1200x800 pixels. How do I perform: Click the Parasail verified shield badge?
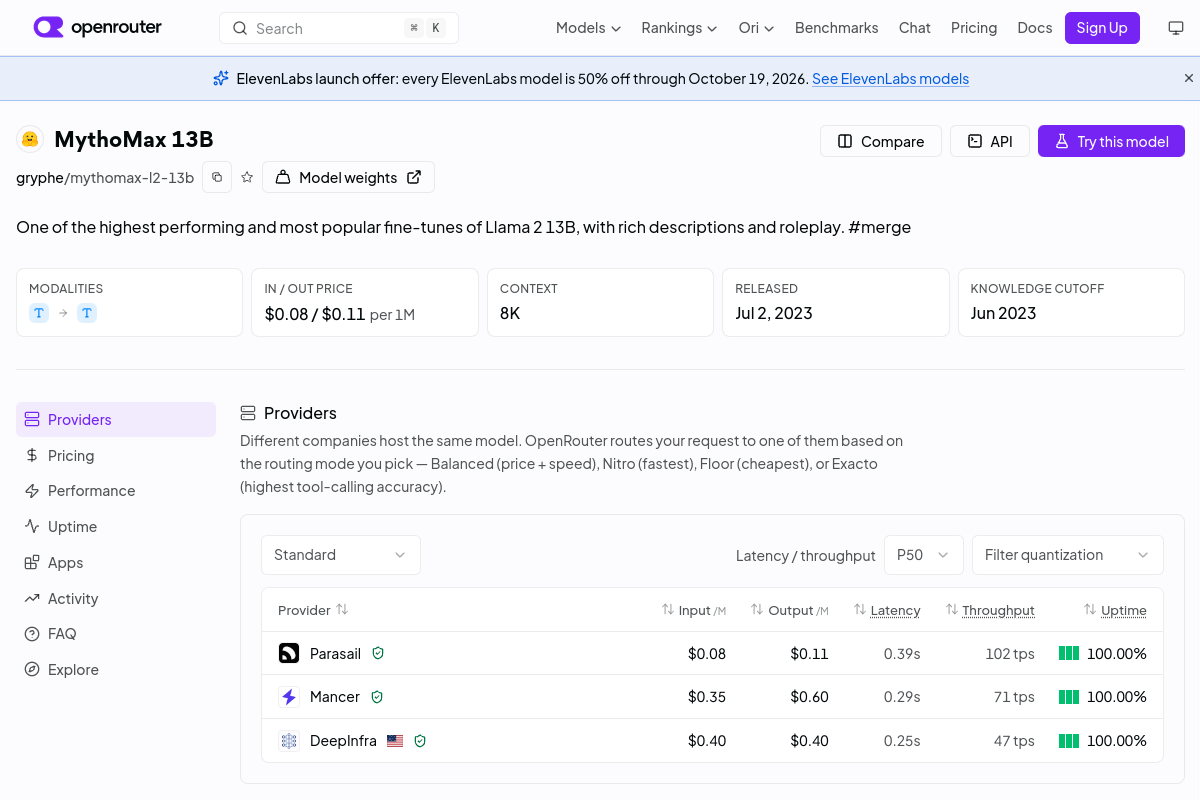tap(378, 653)
